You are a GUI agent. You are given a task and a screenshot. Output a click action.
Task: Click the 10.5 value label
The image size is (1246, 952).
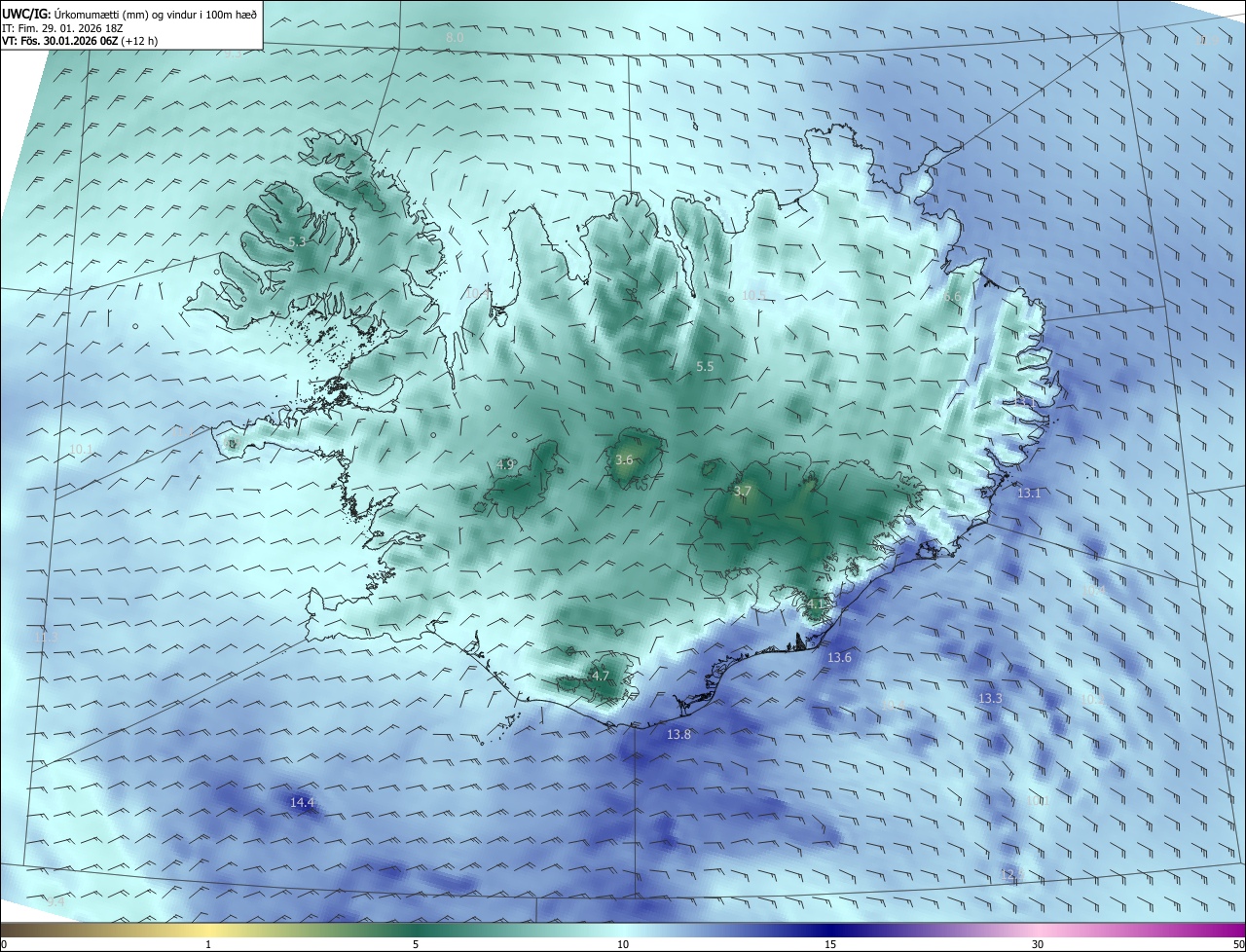pos(753,295)
